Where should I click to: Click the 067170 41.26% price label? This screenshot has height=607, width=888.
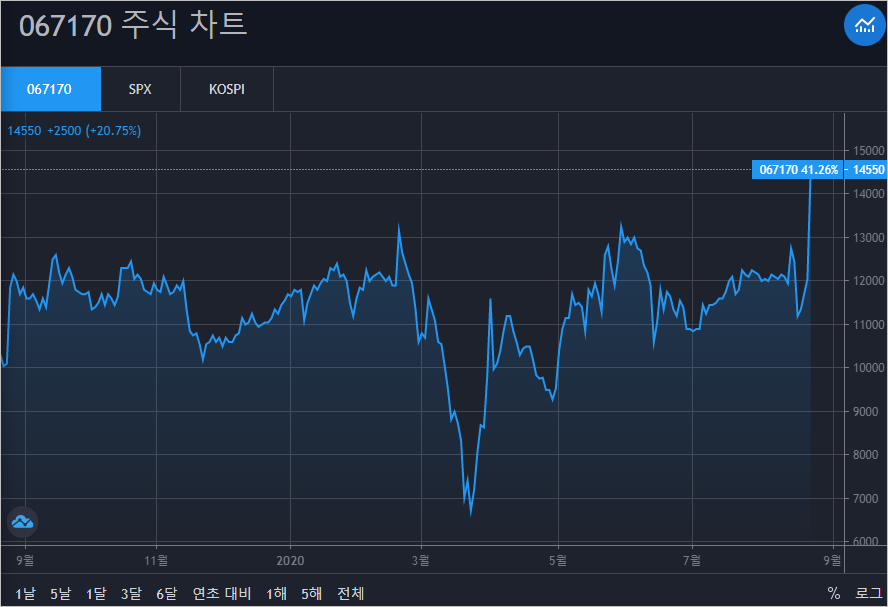pos(797,169)
